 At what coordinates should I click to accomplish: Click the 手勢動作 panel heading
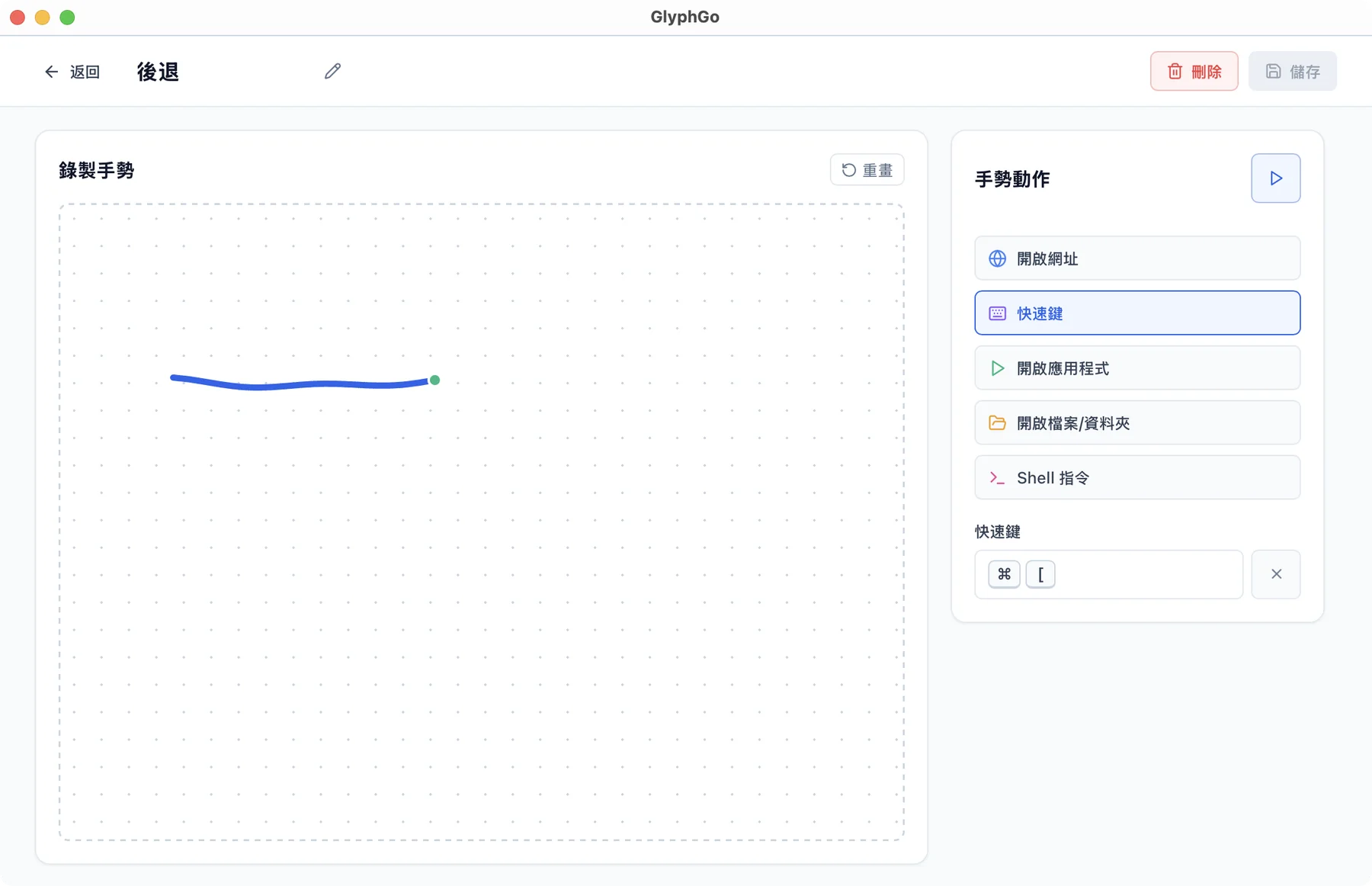[1012, 179]
